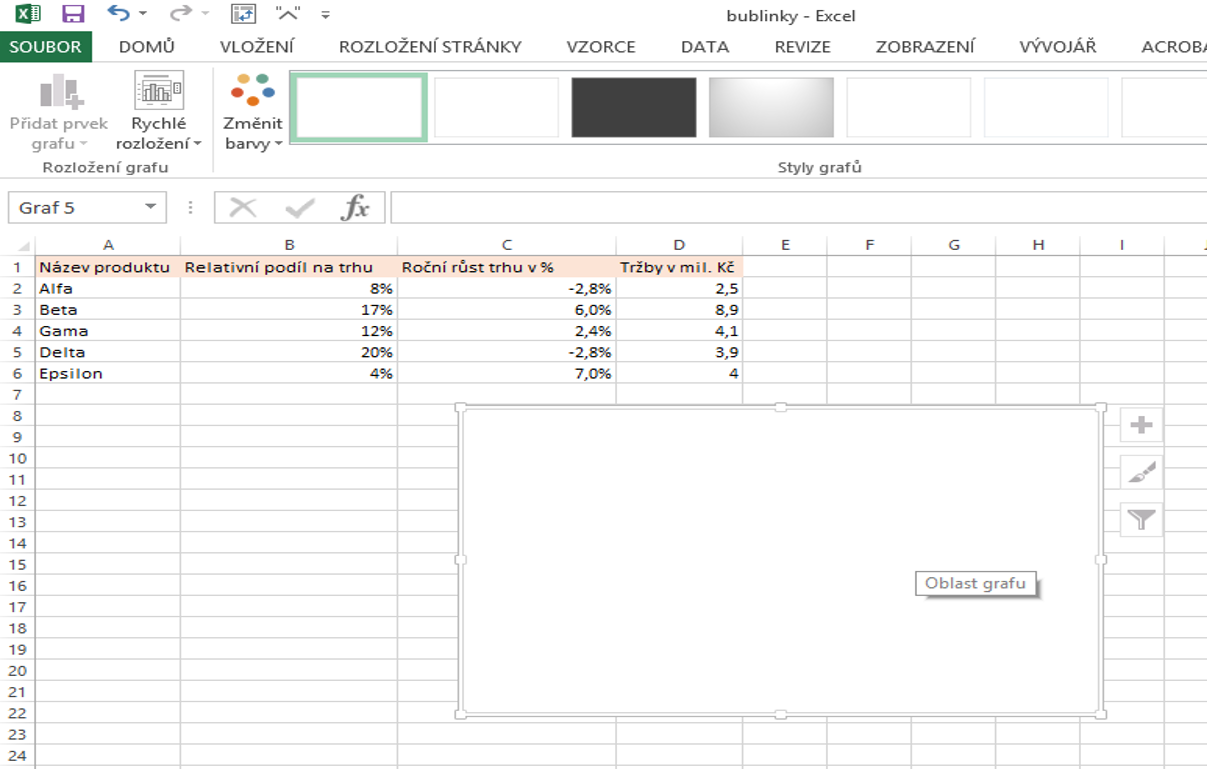Open the Insert Function fx dialog

[355, 208]
